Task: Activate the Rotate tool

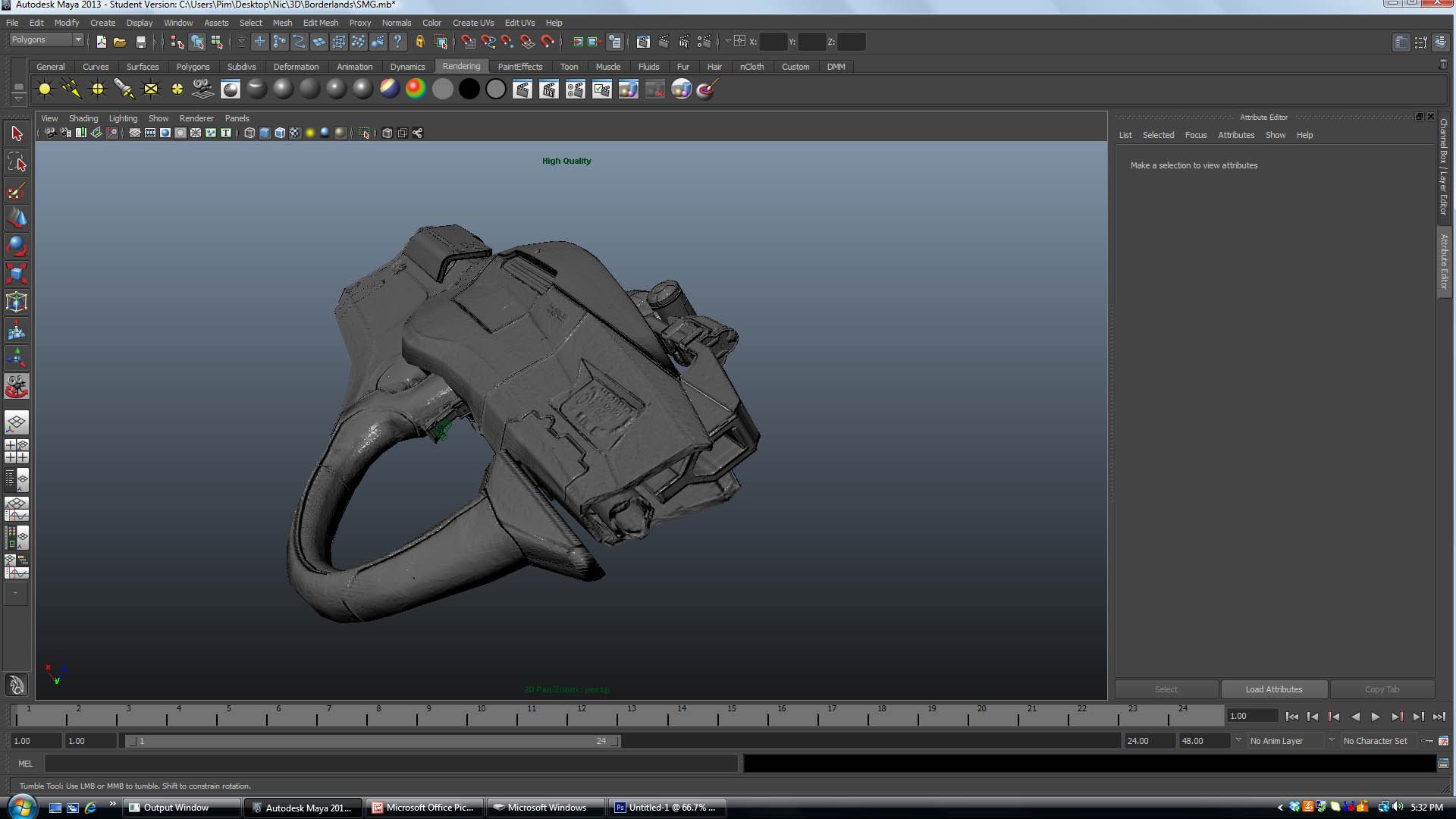Action: click(x=17, y=246)
